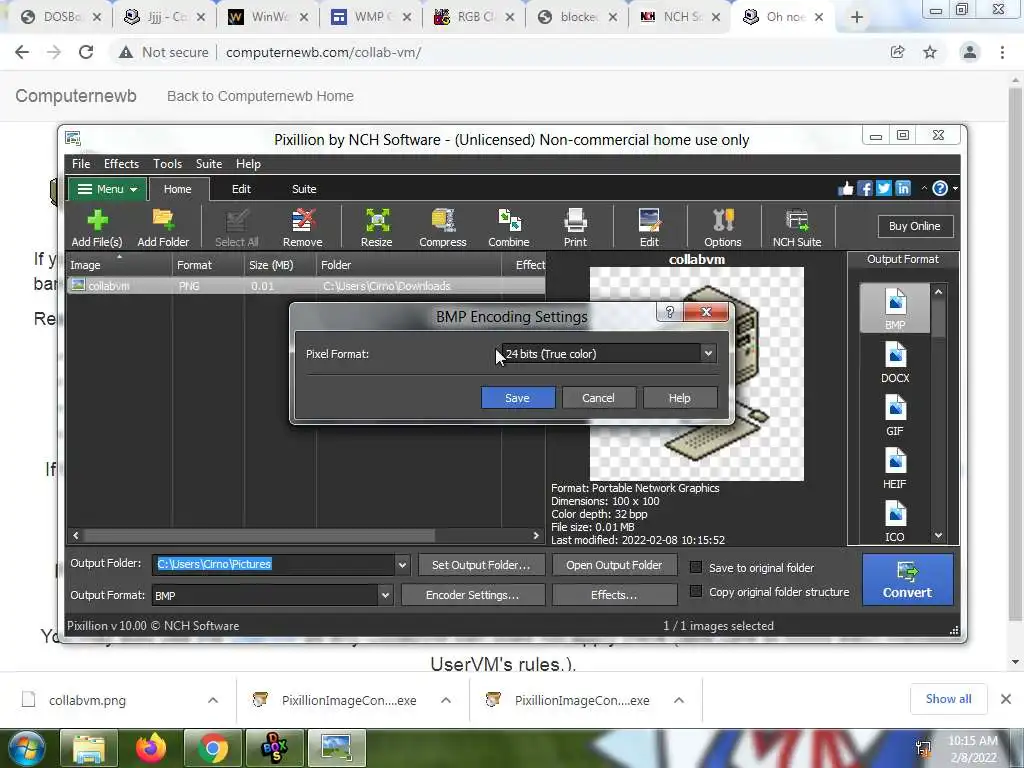Open the Resize tool
This screenshot has height=768, width=1024.
click(377, 228)
